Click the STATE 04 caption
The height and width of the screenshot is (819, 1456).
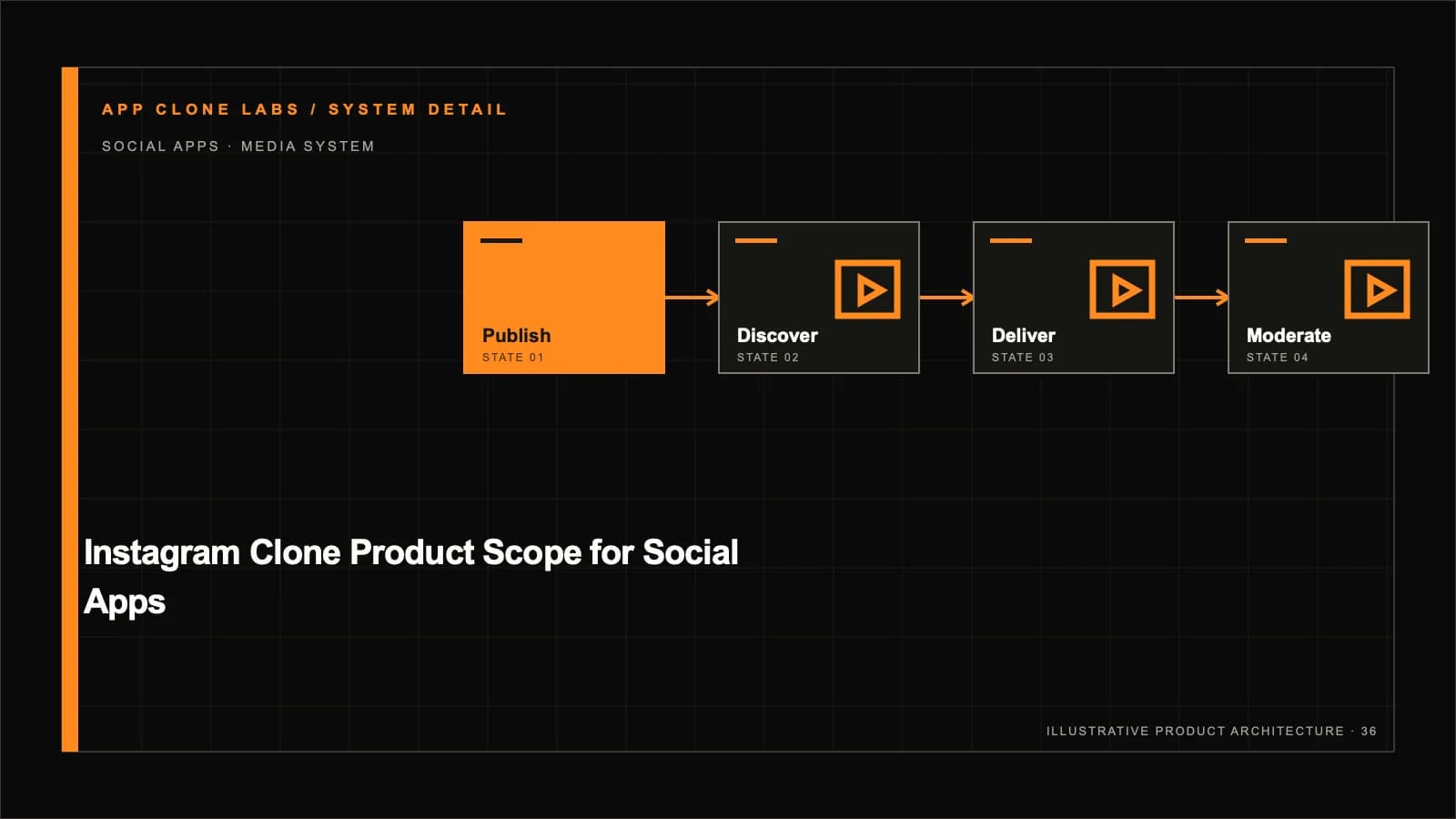point(1277,358)
